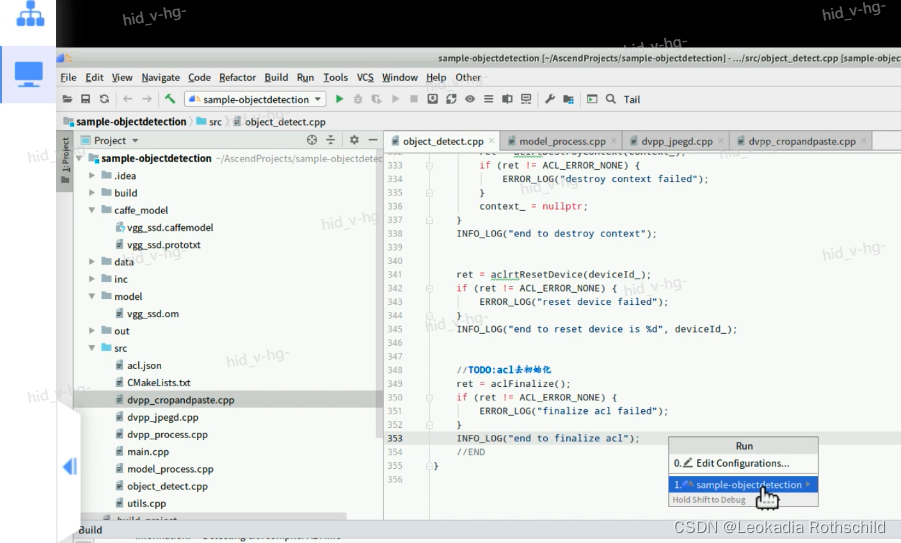This screenshot has height=543, width=901.
Task: Click the locate target icon in Project panel
Action: pos(311,140)
